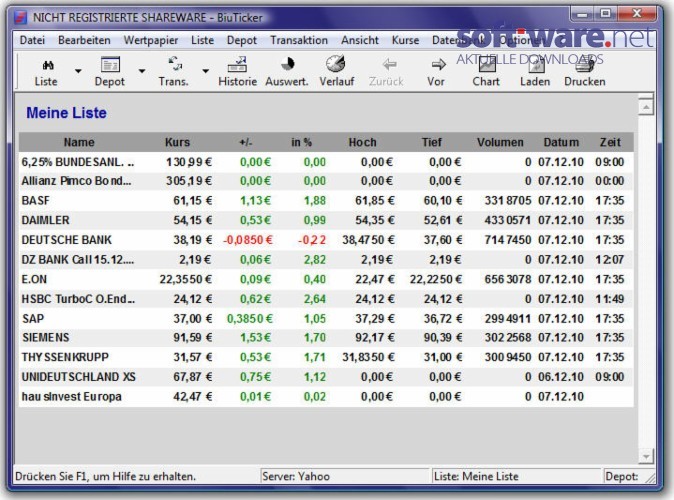Click the Vor forward arrow icon
Screen dimensions: 674x500
coord(438,64)
